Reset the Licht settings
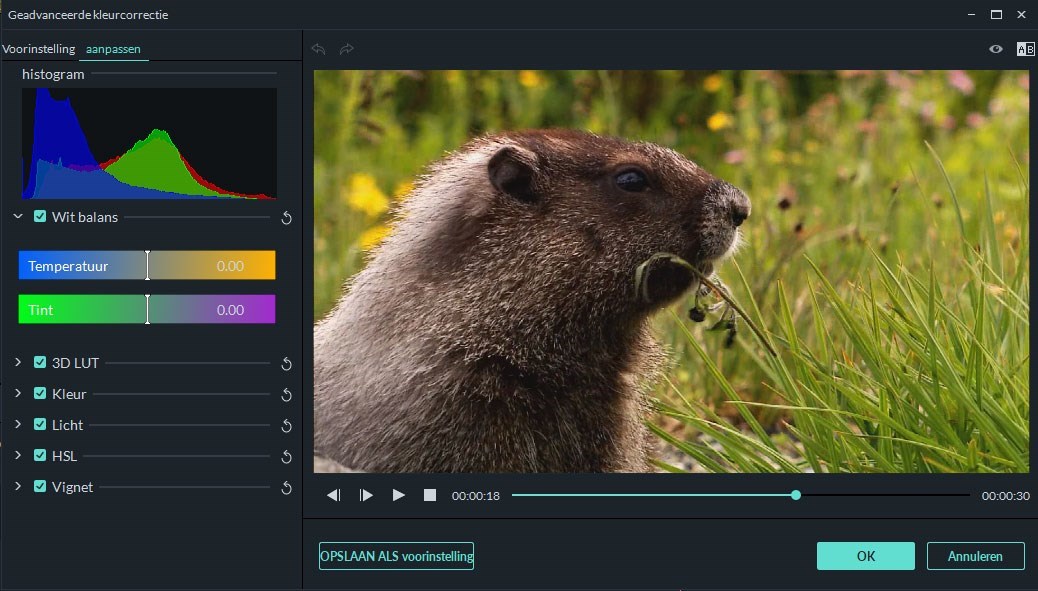Viewport: 1038px width, 591px height. pyautogui.click(x=287, y=426)
